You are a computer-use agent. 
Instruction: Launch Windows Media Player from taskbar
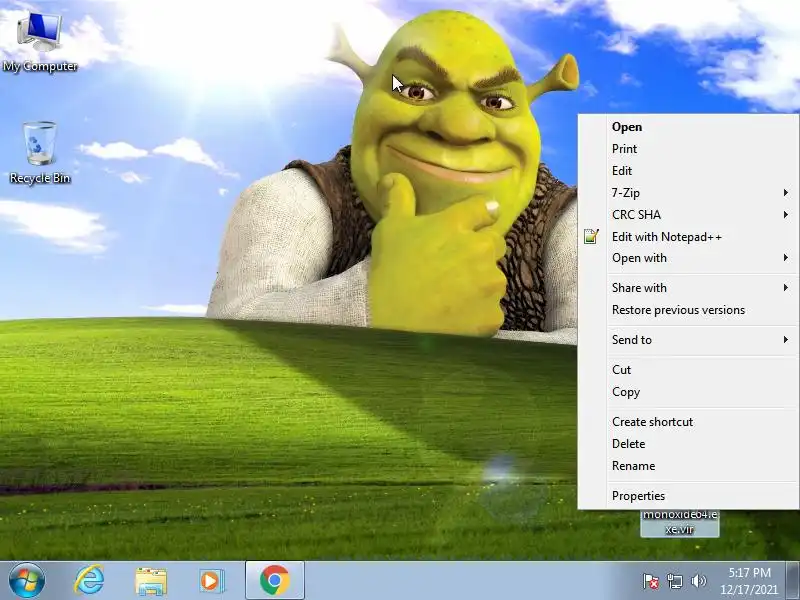[x=211, y=581]
